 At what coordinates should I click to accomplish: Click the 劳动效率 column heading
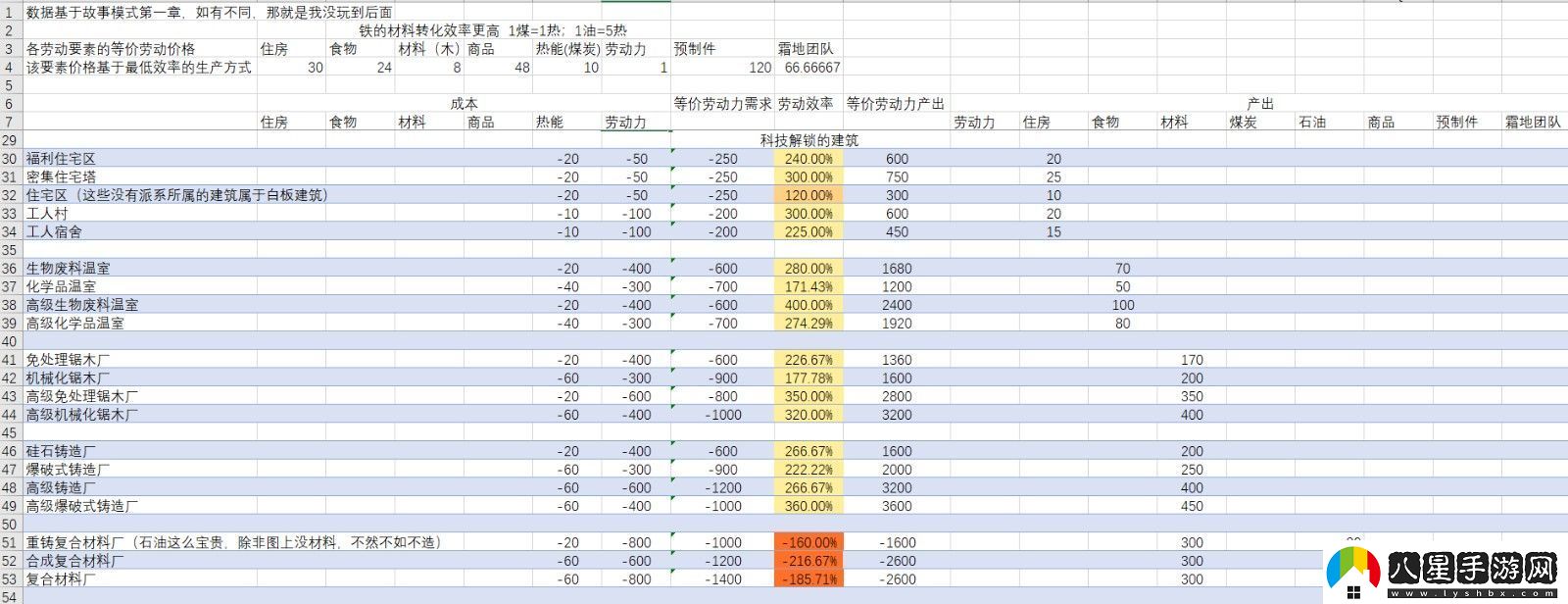807,104
